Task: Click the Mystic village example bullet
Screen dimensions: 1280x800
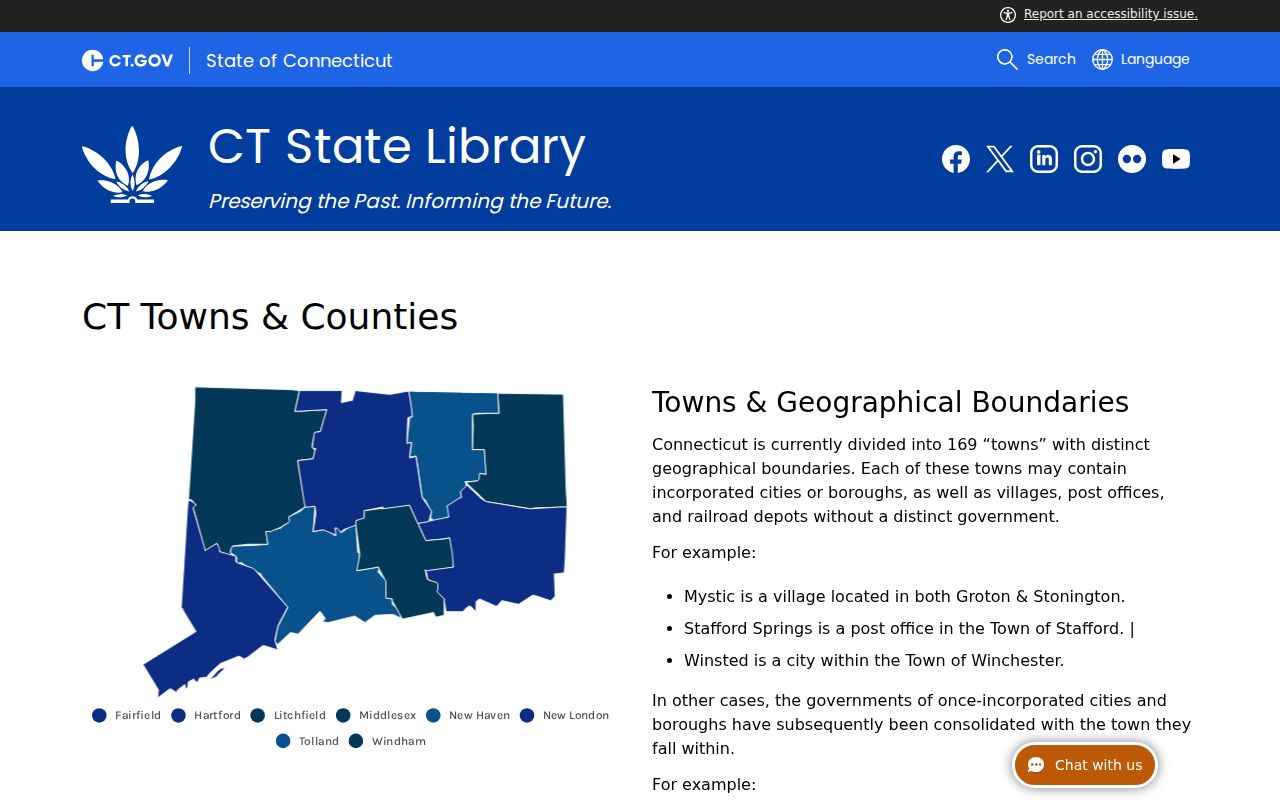Action: tap(904, 597)
